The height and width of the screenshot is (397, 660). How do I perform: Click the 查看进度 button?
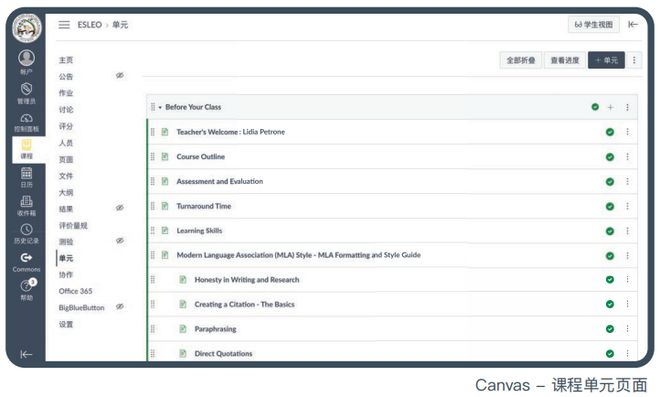[565, 60]
